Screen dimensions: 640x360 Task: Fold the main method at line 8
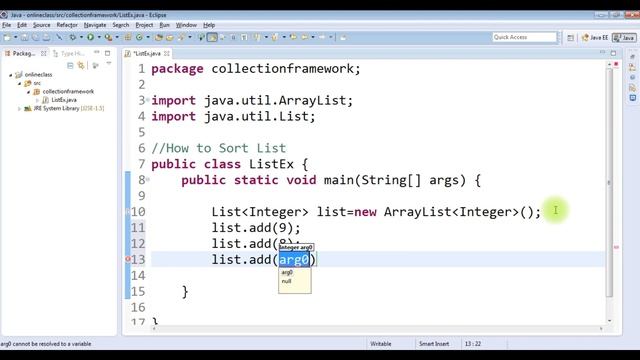click(148, 180)
